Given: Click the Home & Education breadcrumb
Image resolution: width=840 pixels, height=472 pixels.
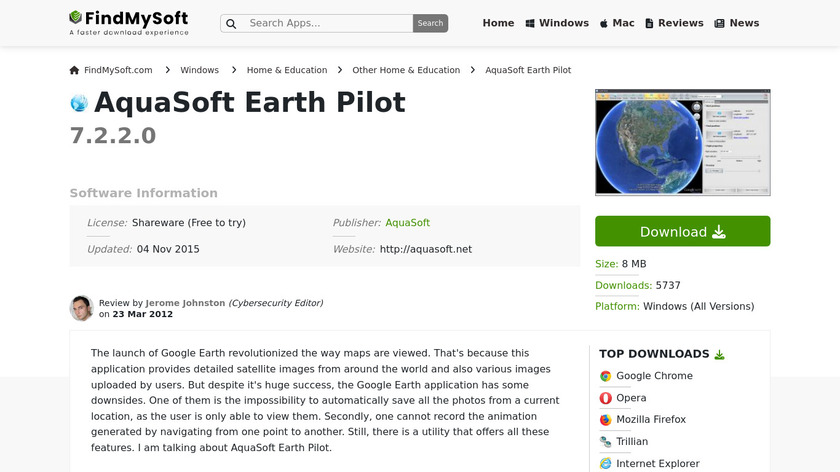Looking at the screenshot, I should tap(287, 70).
